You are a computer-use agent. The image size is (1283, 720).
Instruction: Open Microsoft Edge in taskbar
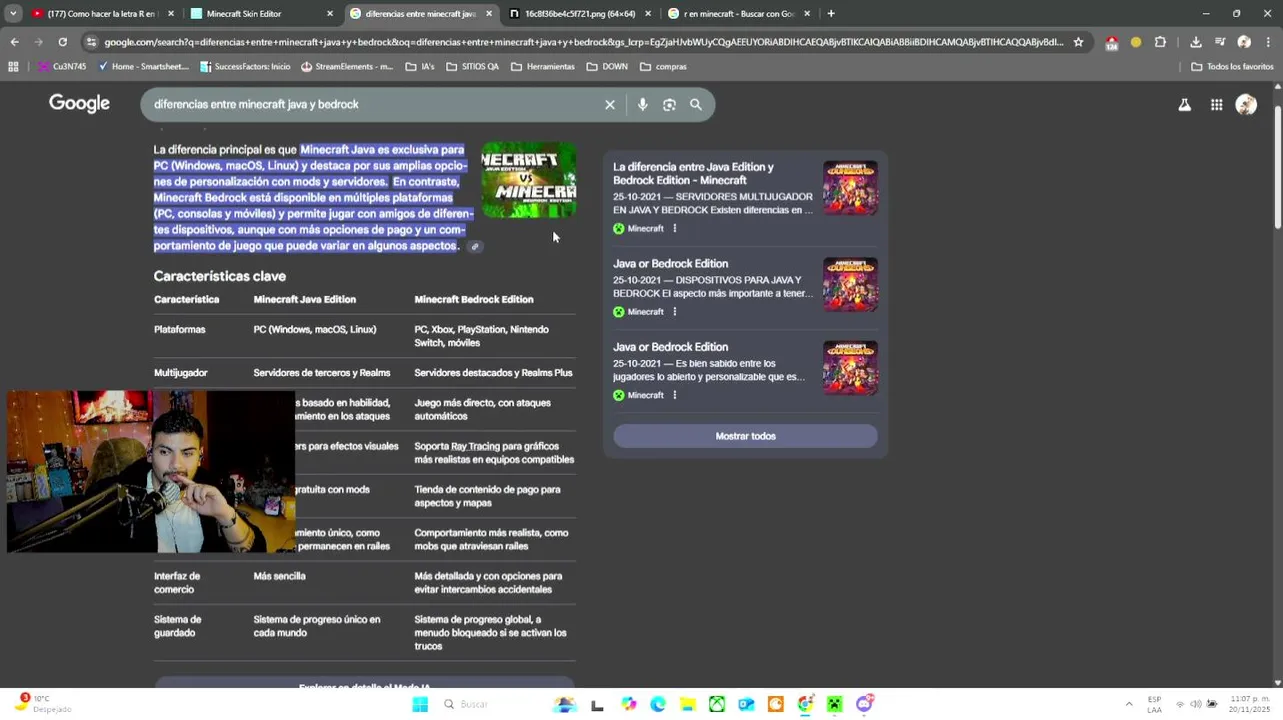pyautogui.click(x=658, y=704)
